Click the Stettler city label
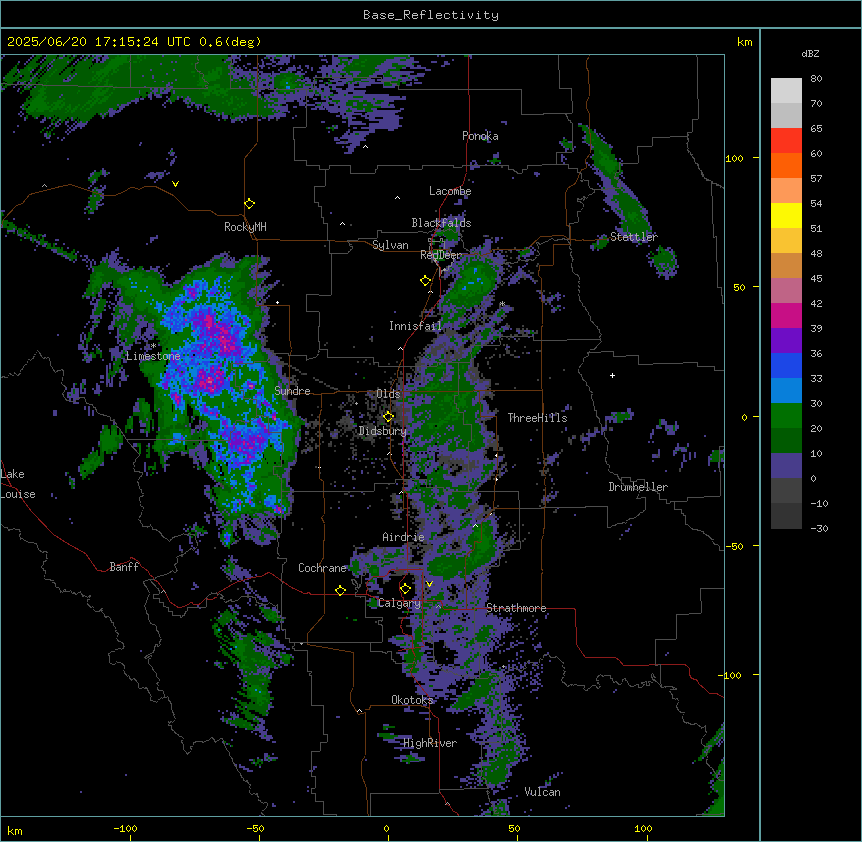This screenshot has width=862, height=842. tap(634, 237)
